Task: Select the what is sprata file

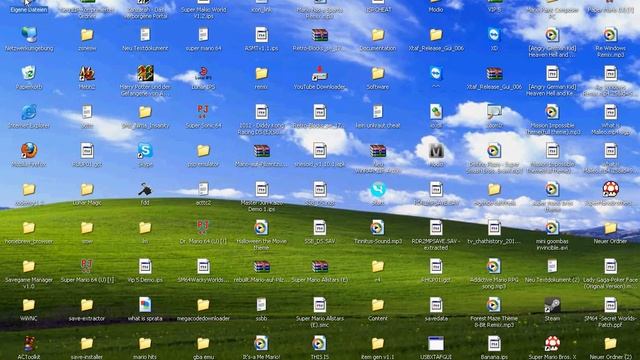Action: [x=145, y=305]
